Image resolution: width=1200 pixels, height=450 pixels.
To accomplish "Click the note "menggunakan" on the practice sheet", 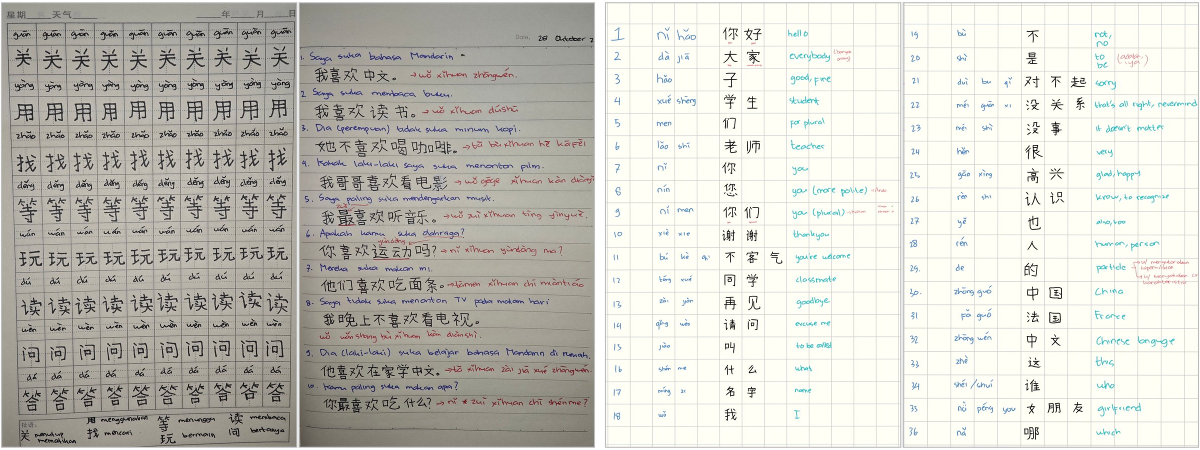I will [x=125, y=420].
